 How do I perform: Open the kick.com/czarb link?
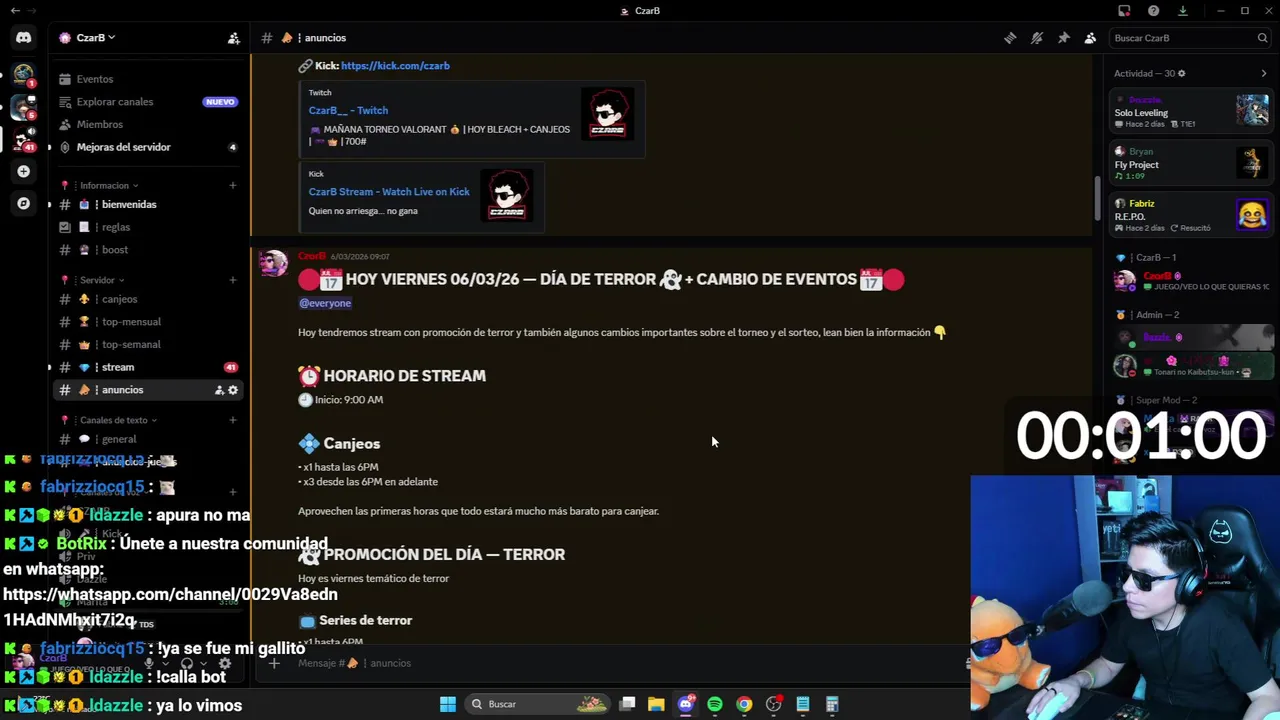(x=395, y=65)
